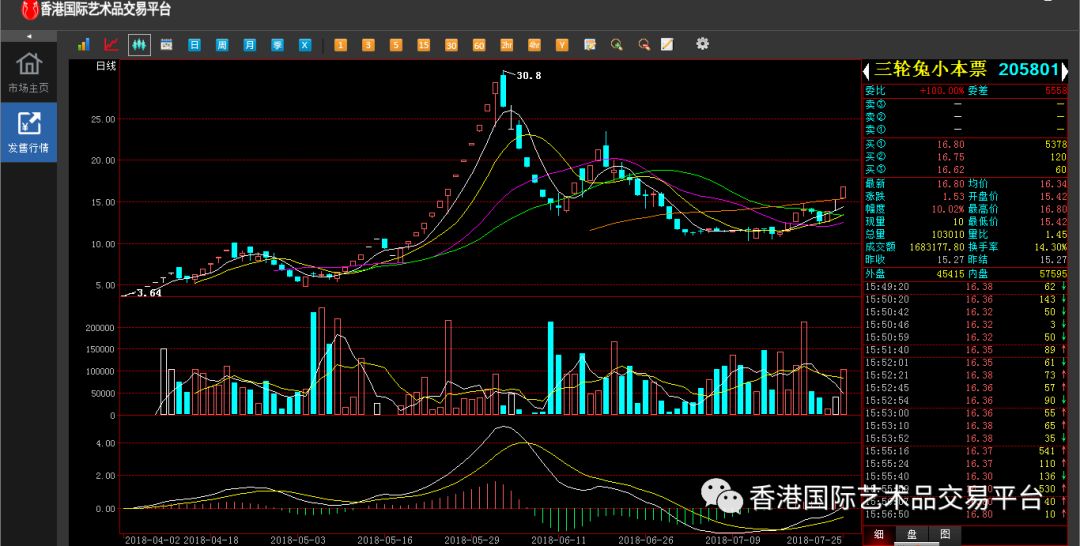Select the trade row at 15:56:50
Viewport: 1080px width, 546px height.
coord(966,514)
